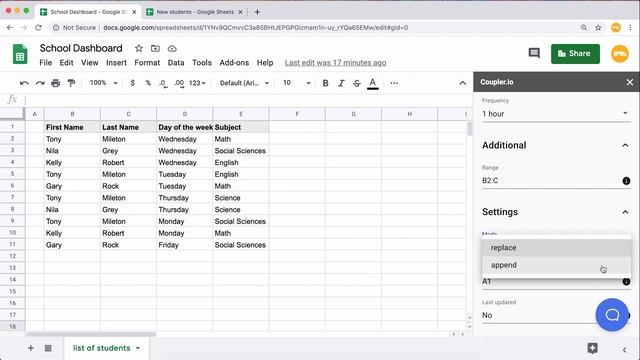Select column D header

point(184,114)
